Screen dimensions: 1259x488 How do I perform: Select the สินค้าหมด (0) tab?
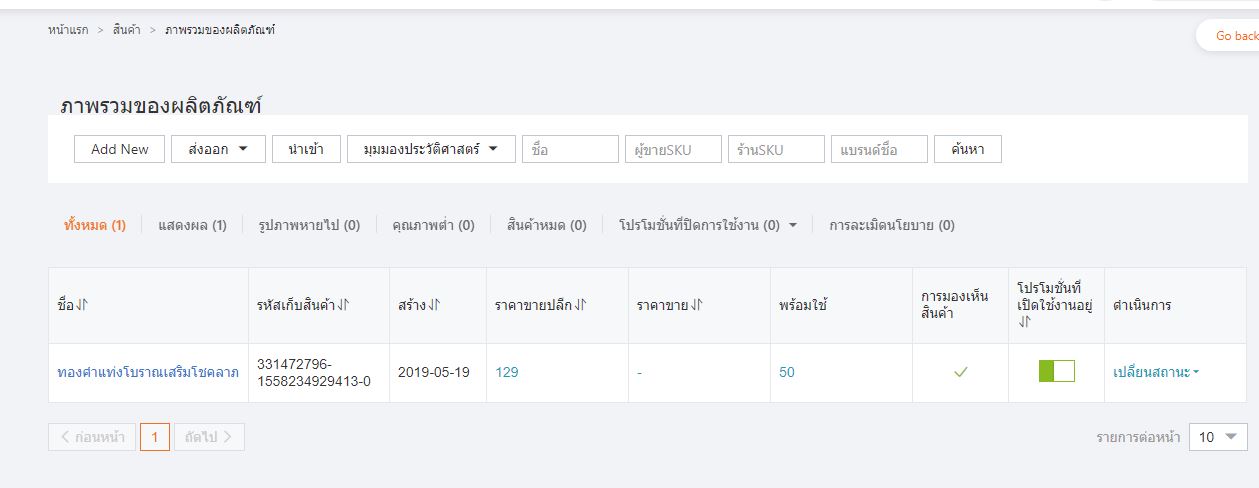tap(546, 225)
